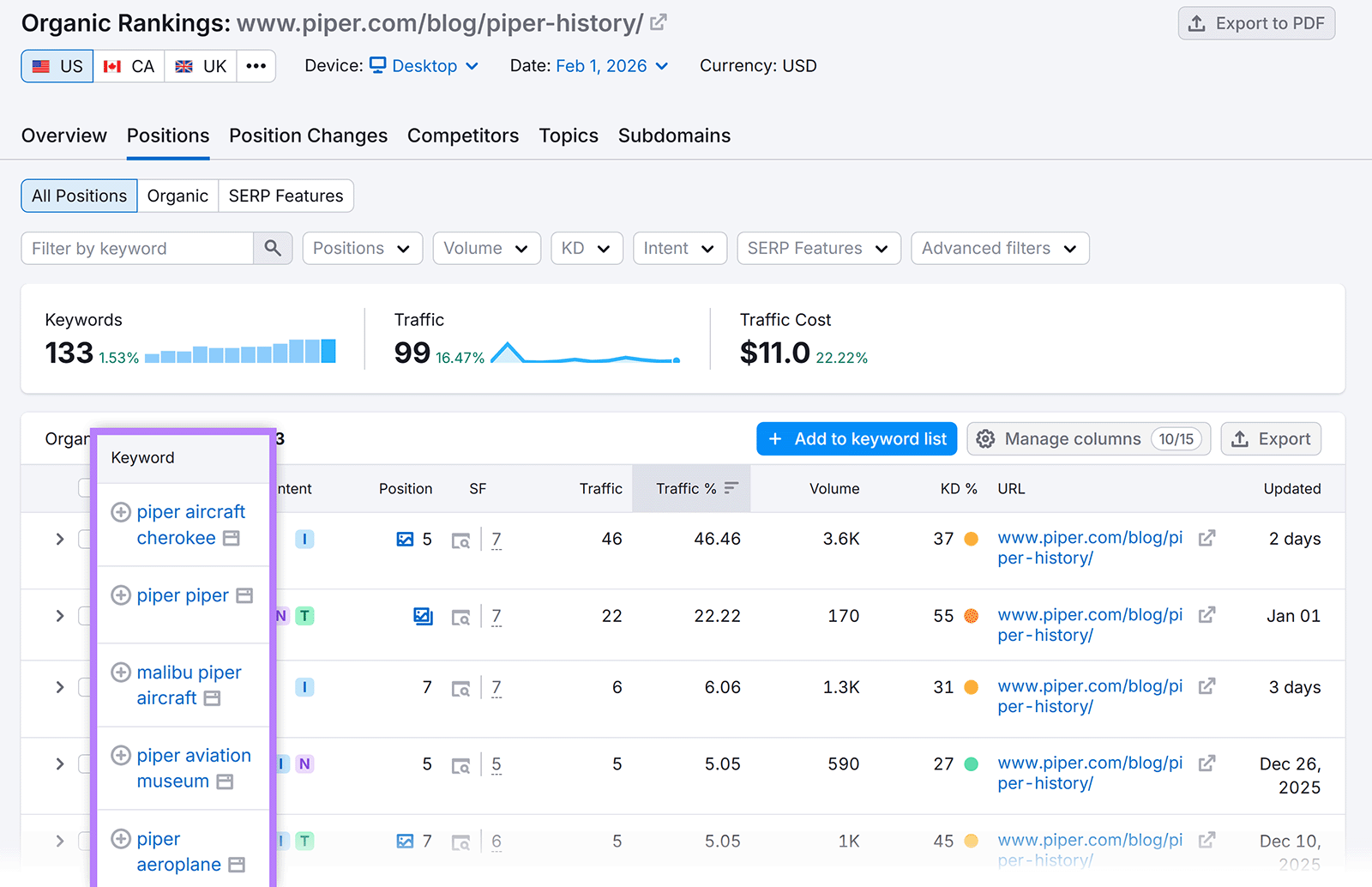The image size is (1372, 887).
Task: Expand the "piper aviation museum" row chevron
Action: (x=59, y=763)
